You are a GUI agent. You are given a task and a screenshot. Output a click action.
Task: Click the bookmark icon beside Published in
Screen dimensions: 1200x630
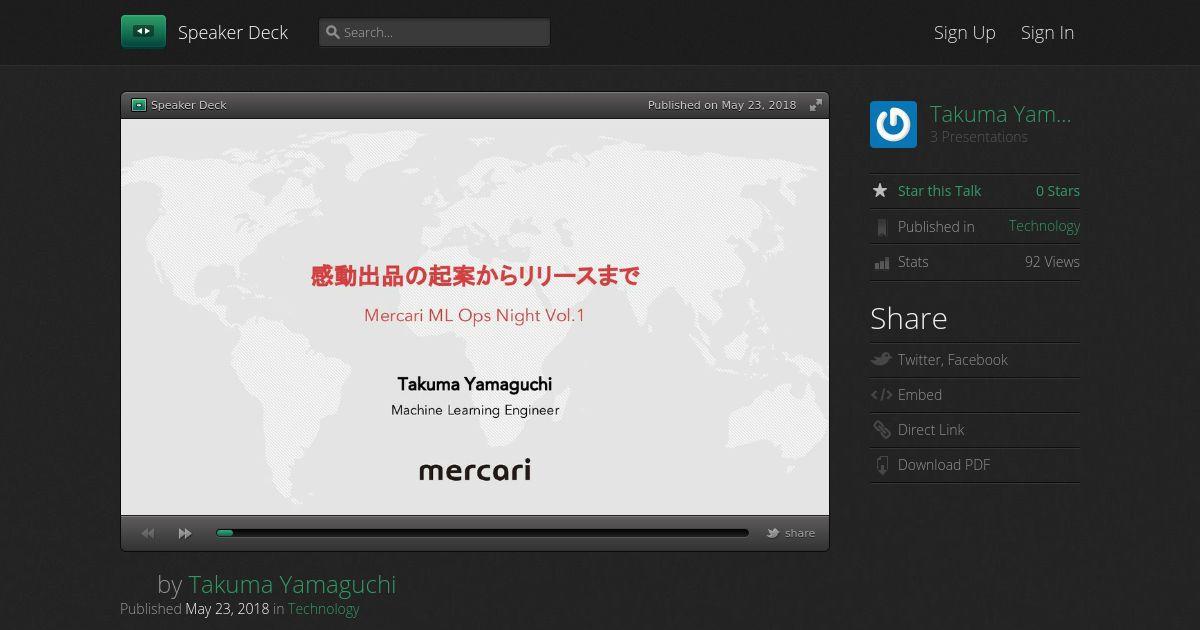(881, 227)
